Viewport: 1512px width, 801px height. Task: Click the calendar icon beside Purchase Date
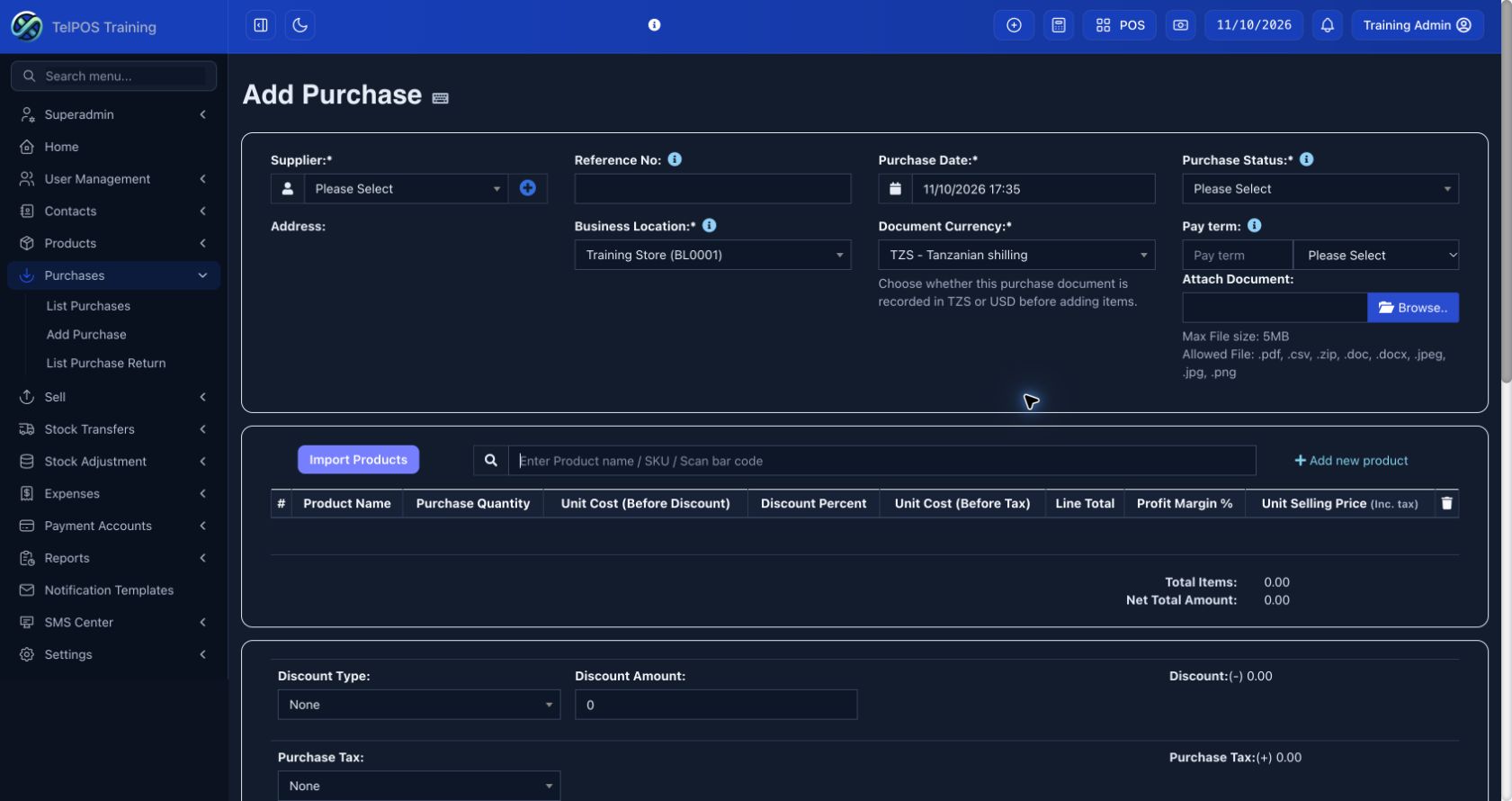[895, 189]
